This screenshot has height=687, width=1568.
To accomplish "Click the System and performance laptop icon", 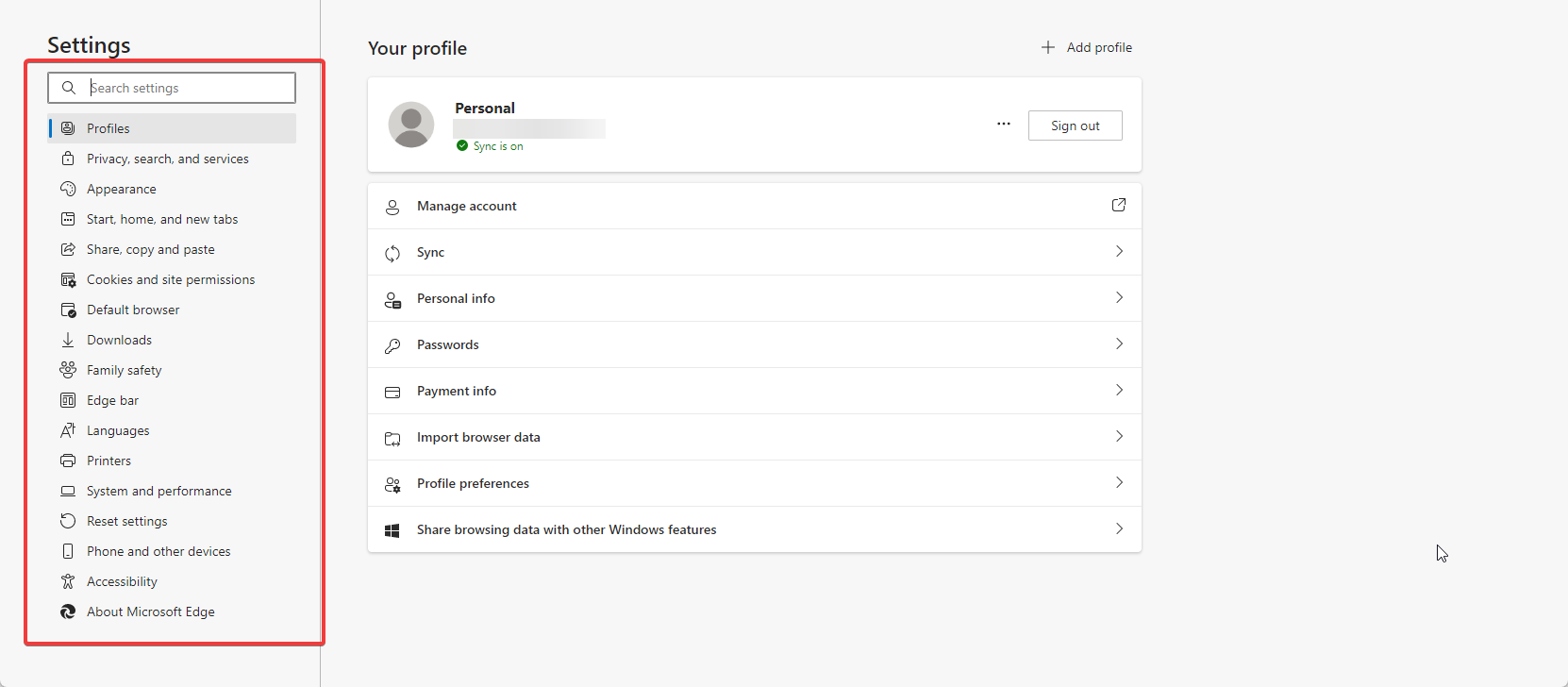I will click(x=68, y=491).
